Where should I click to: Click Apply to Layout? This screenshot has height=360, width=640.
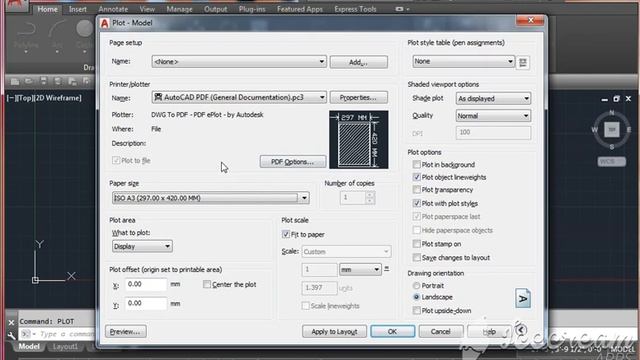334,331
